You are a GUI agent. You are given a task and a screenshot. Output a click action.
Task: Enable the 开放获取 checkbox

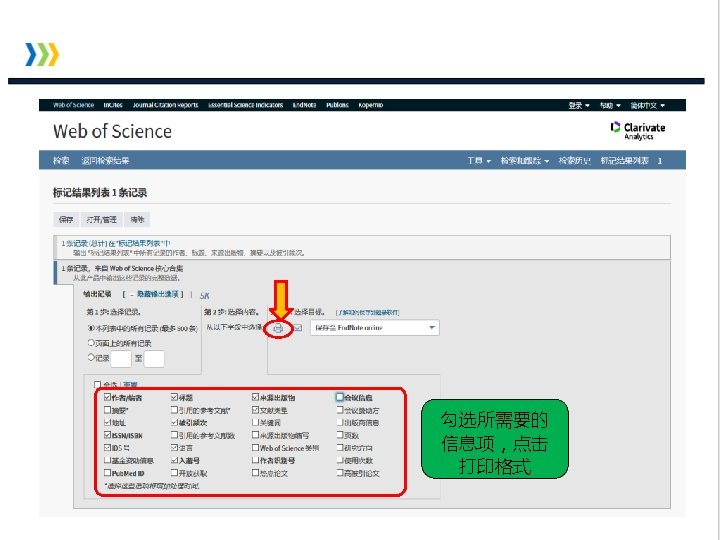pos(174,472)
